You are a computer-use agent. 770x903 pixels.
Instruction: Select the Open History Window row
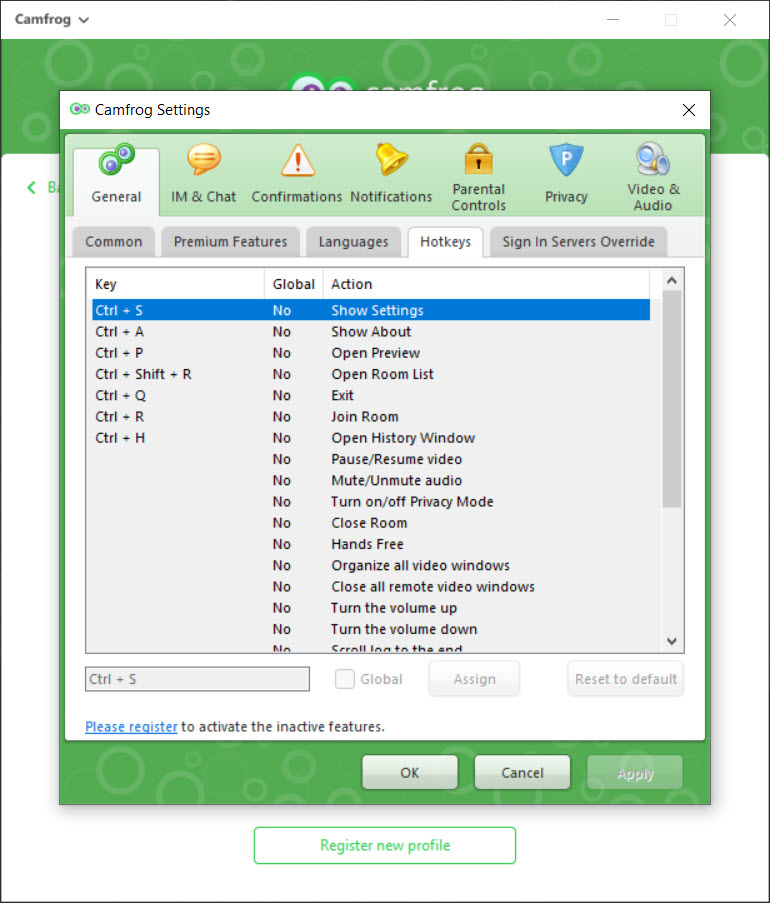point(371,438)
